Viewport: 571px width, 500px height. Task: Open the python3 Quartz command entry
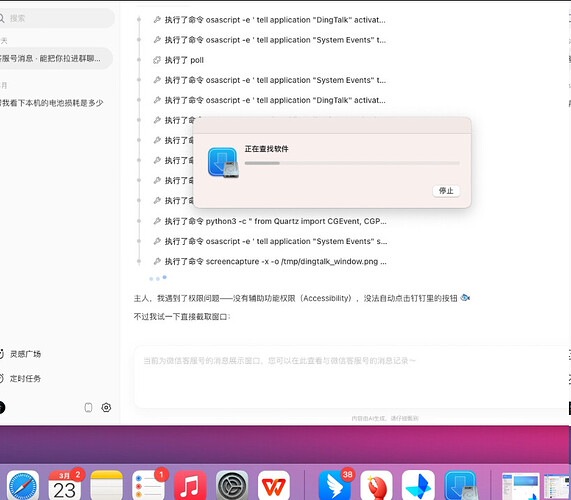276,221
